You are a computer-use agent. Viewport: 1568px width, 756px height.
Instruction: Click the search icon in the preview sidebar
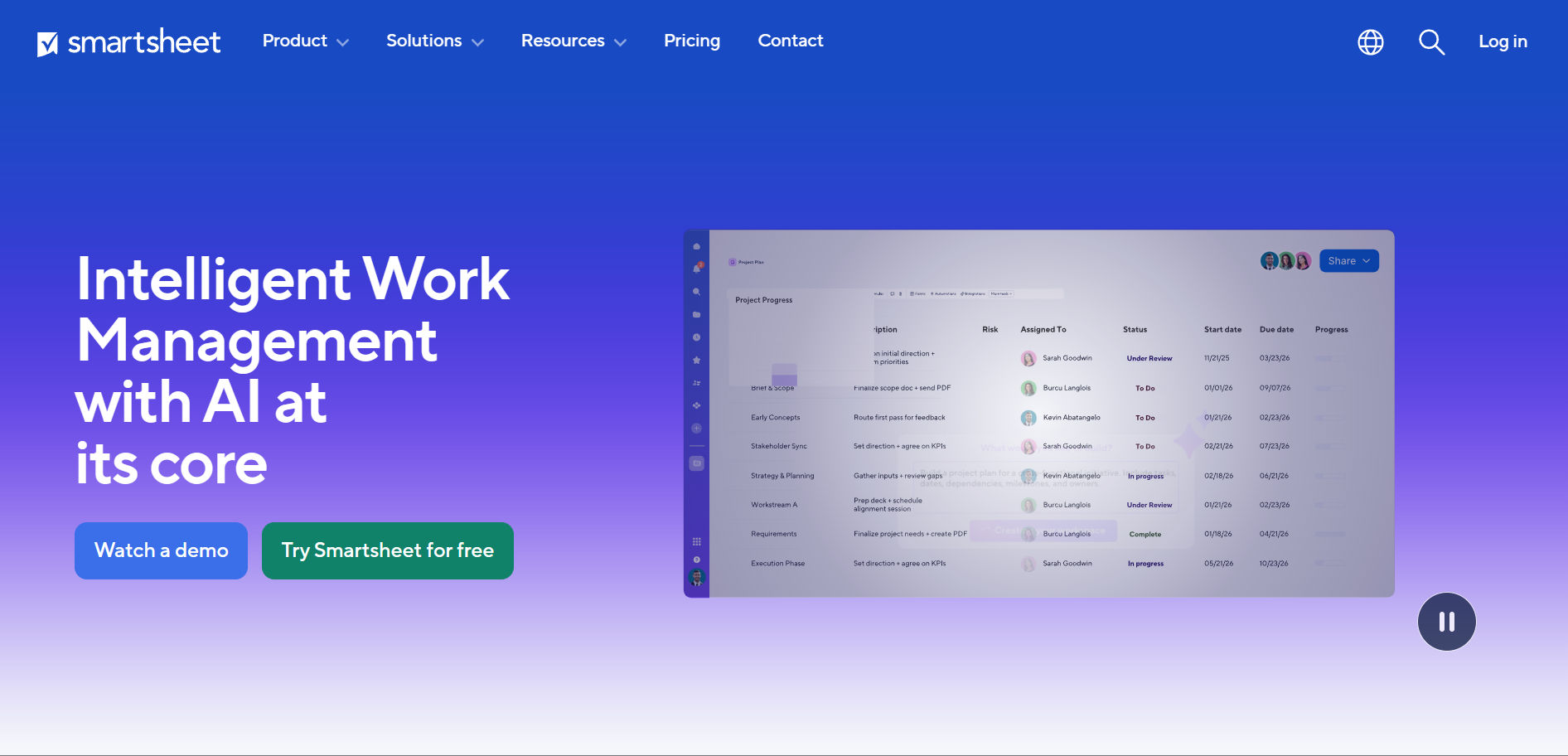(696, 292)
